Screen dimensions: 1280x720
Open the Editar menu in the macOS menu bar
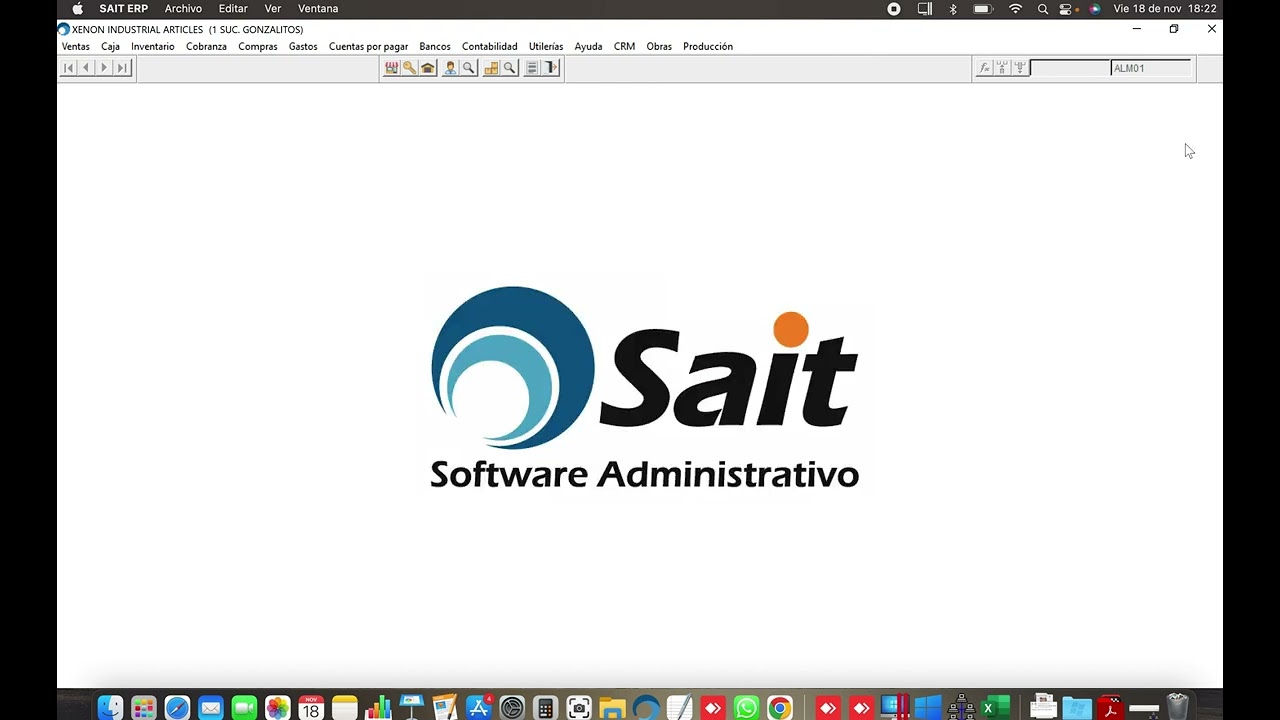point(233,9)
